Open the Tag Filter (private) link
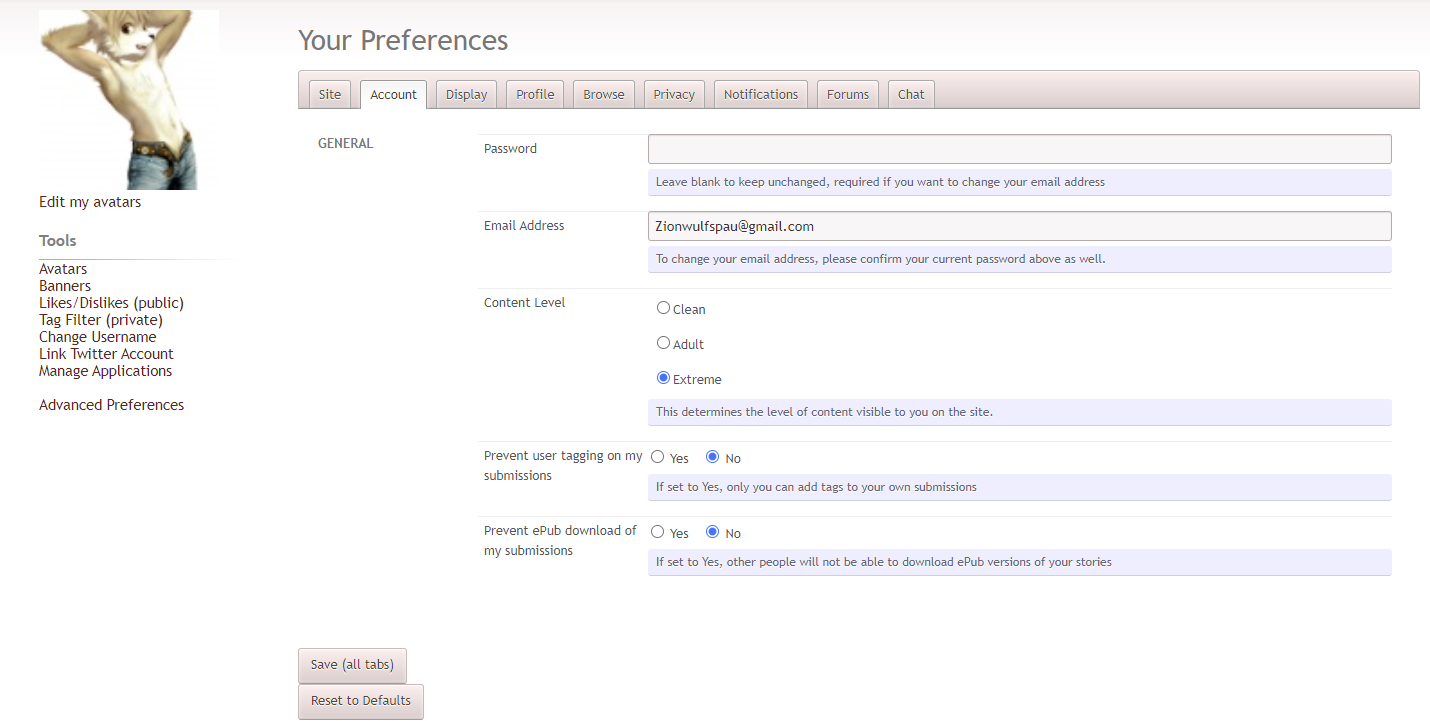1430x721 pixels. coord(100,320)
